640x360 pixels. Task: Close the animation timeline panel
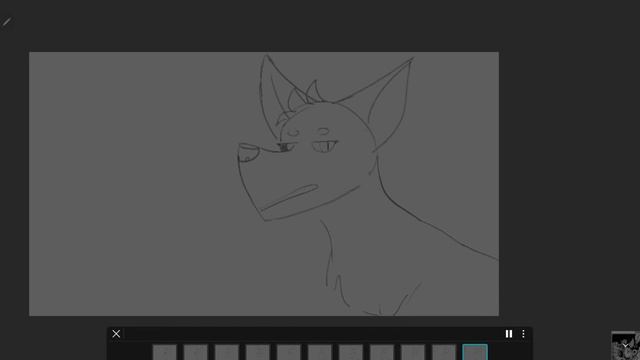(116, 334)
